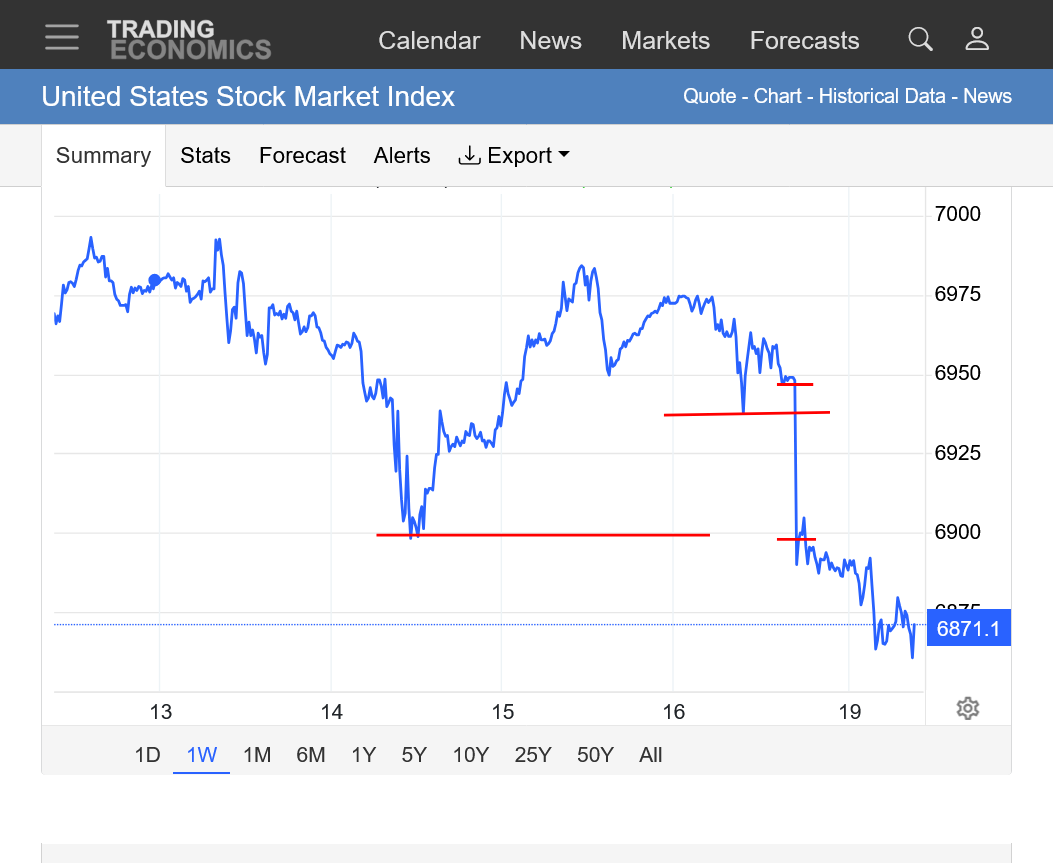This screenshot has width=1053, height=863.
Task: Open Forecasts in the top navigation
Action: [x=804, y=41]
